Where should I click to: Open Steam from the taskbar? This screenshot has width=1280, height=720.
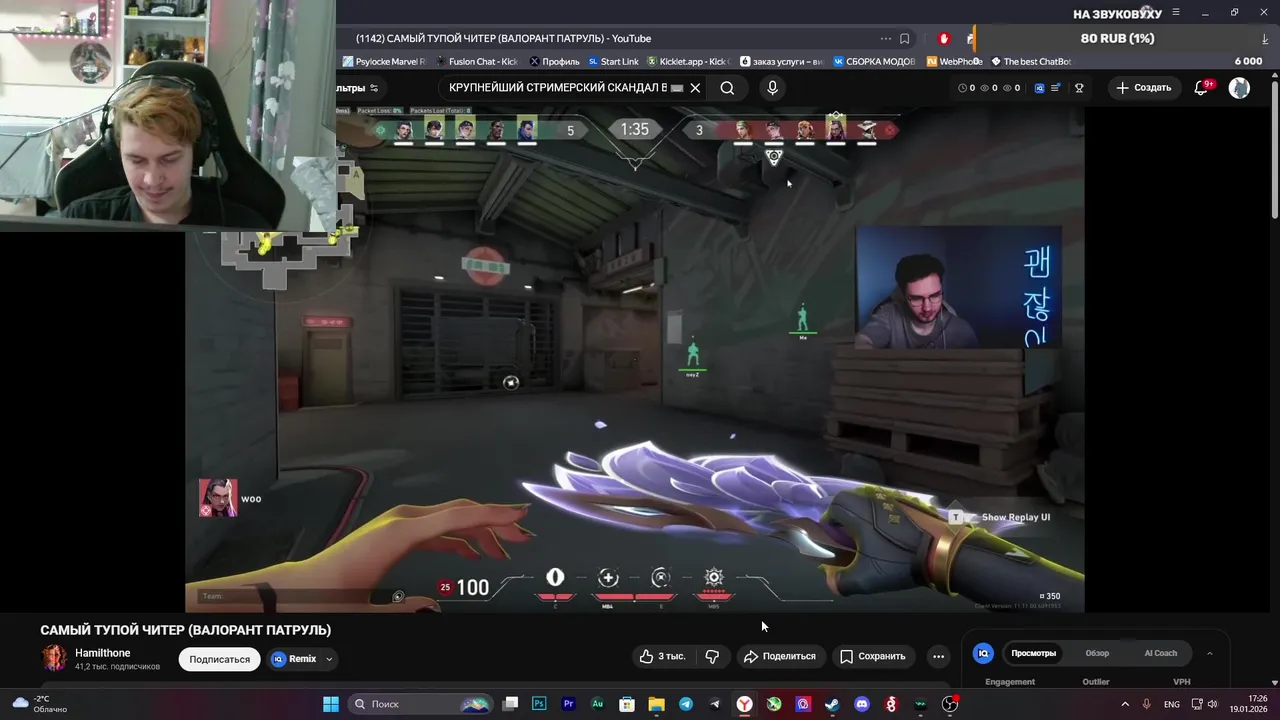coord(832,704)
